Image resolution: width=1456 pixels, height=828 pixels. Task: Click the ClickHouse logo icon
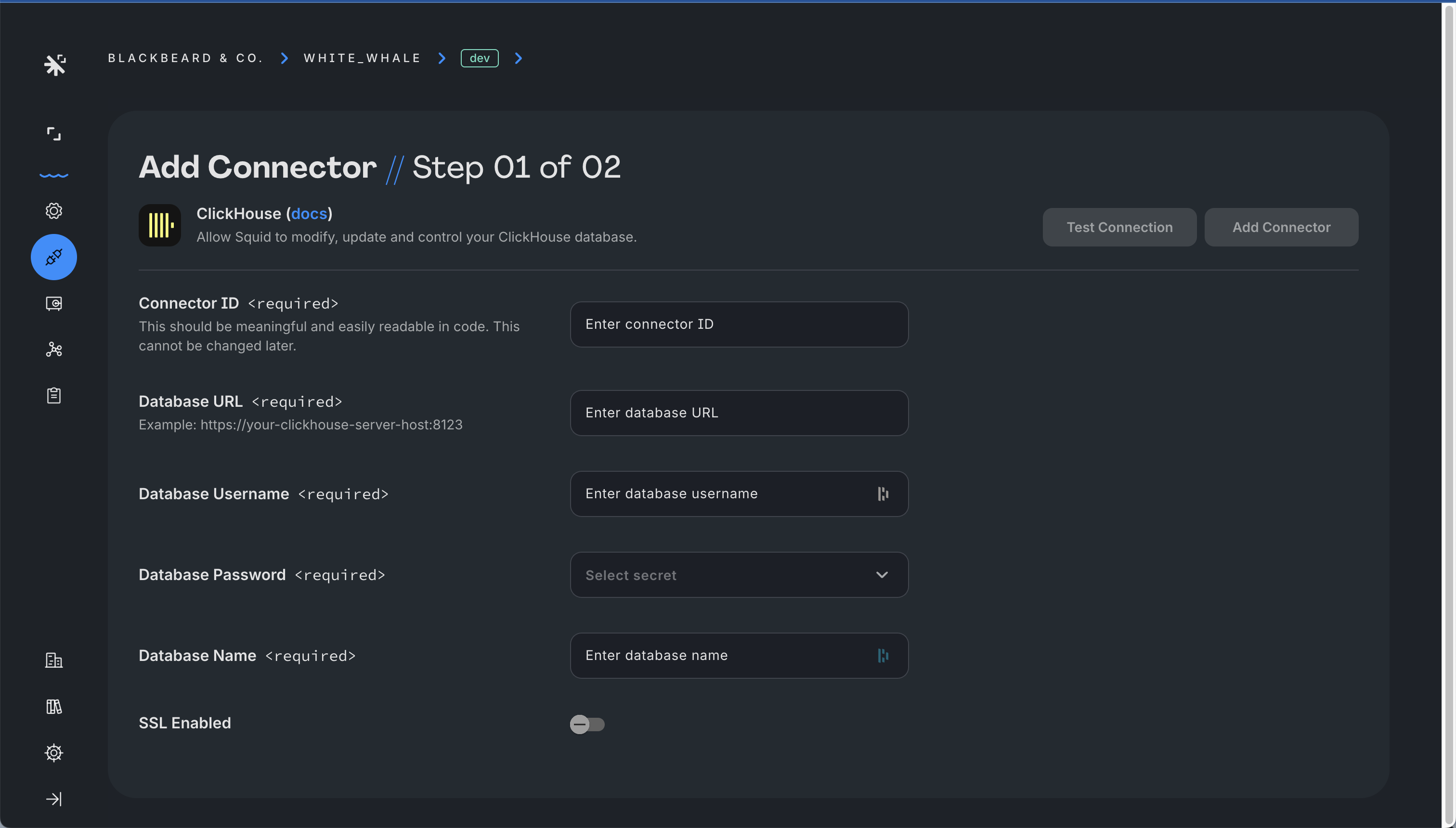click(x=160, y=225)
